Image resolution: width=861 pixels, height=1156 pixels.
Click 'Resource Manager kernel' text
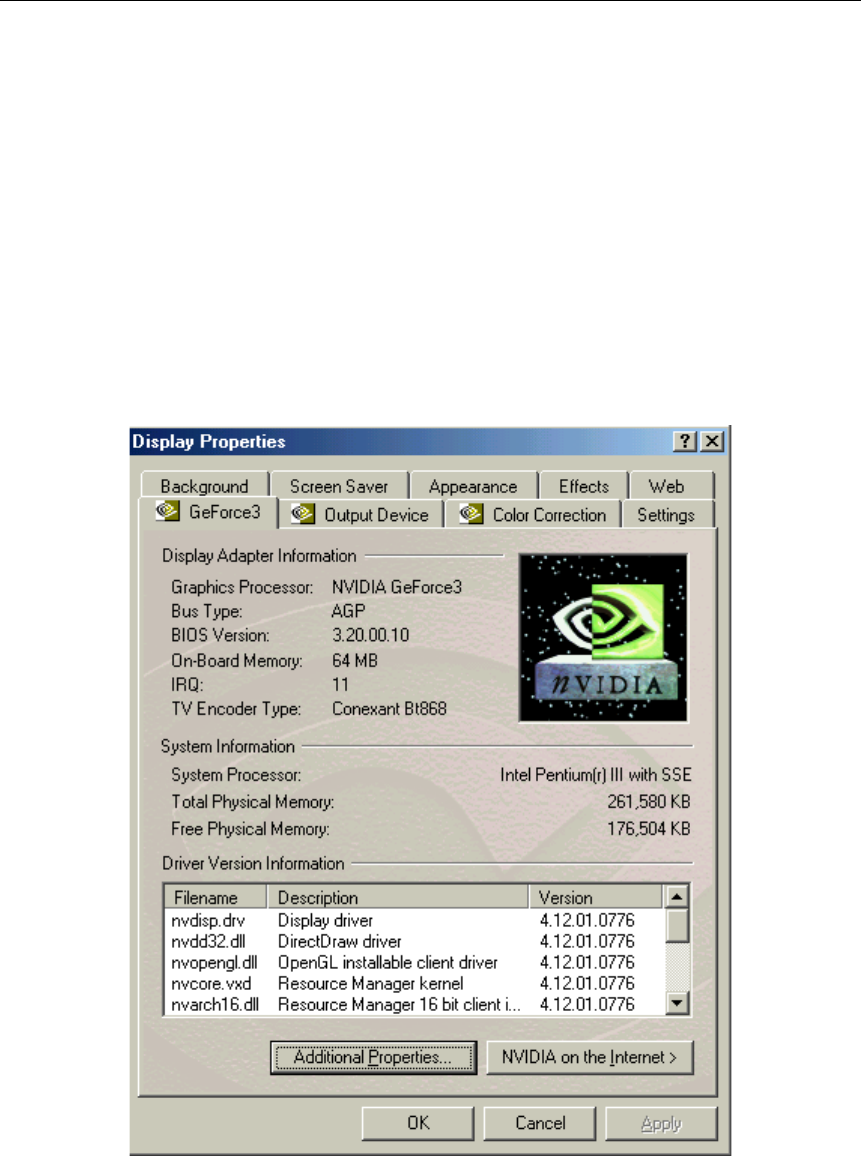coord(371,983)
